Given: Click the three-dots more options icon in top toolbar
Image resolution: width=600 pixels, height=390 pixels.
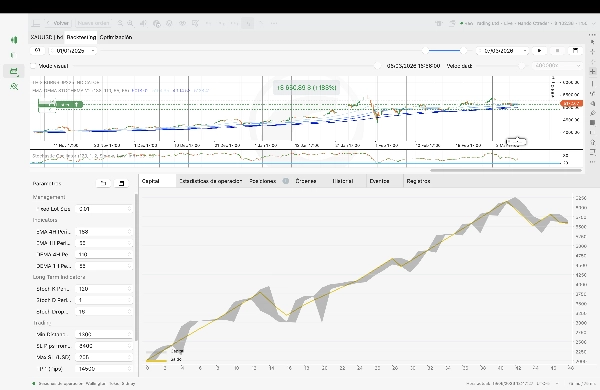Looking at the screenshot, I should 274,23.
